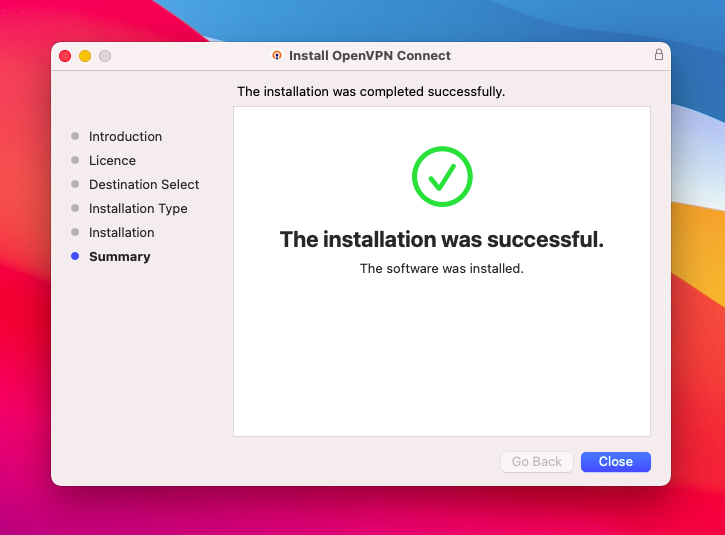The image size is (725, 535).
Task: Click 'The installation was completed successfully.' text
Action: (x=371, y=92)
